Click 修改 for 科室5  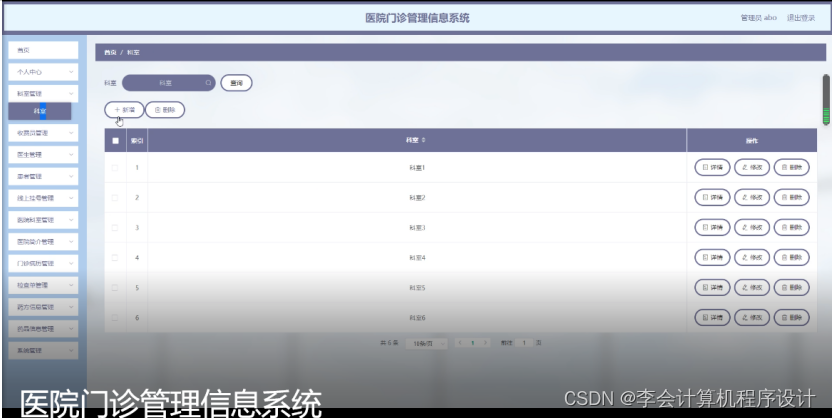coord(752,288)
